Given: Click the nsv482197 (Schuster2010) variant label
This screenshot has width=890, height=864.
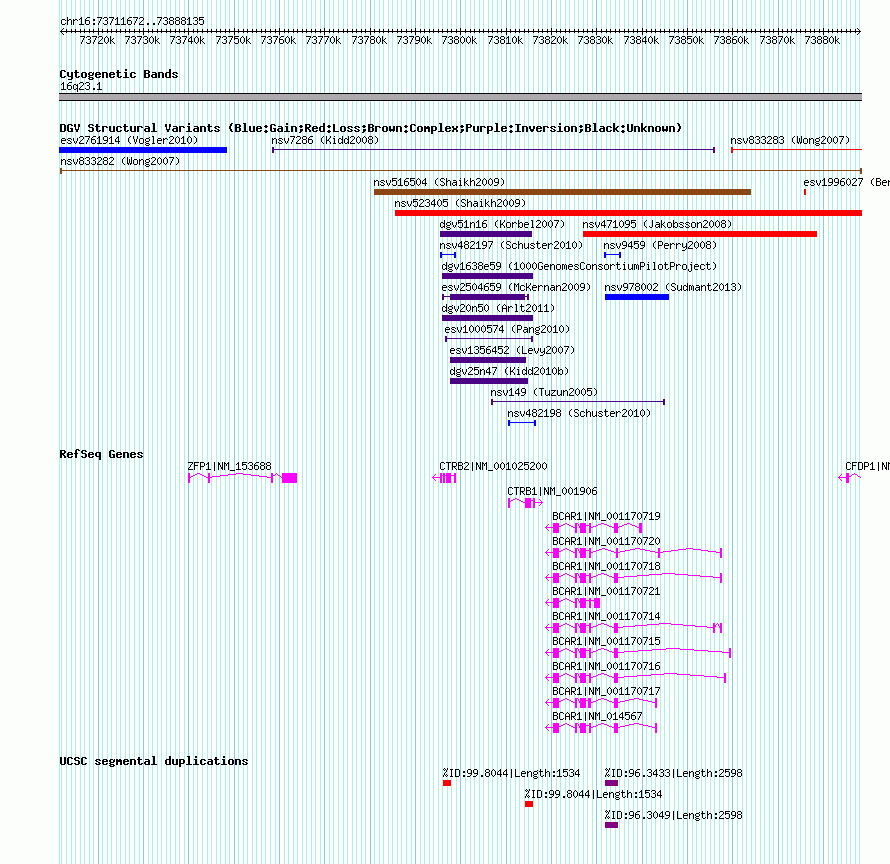Looking at the screenshot, I should tap(511, 245).
